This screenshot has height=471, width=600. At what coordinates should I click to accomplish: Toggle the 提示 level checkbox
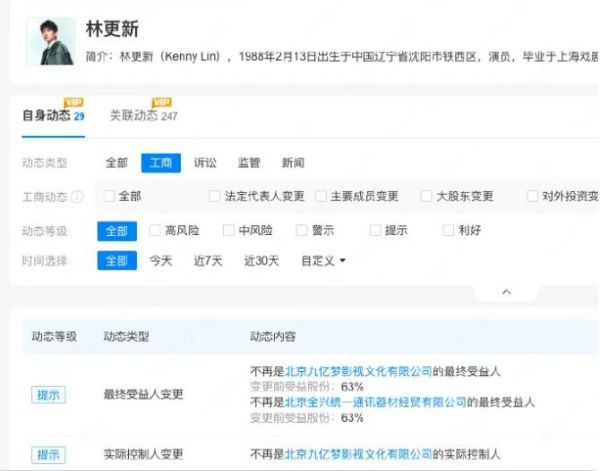click(375, 230)
